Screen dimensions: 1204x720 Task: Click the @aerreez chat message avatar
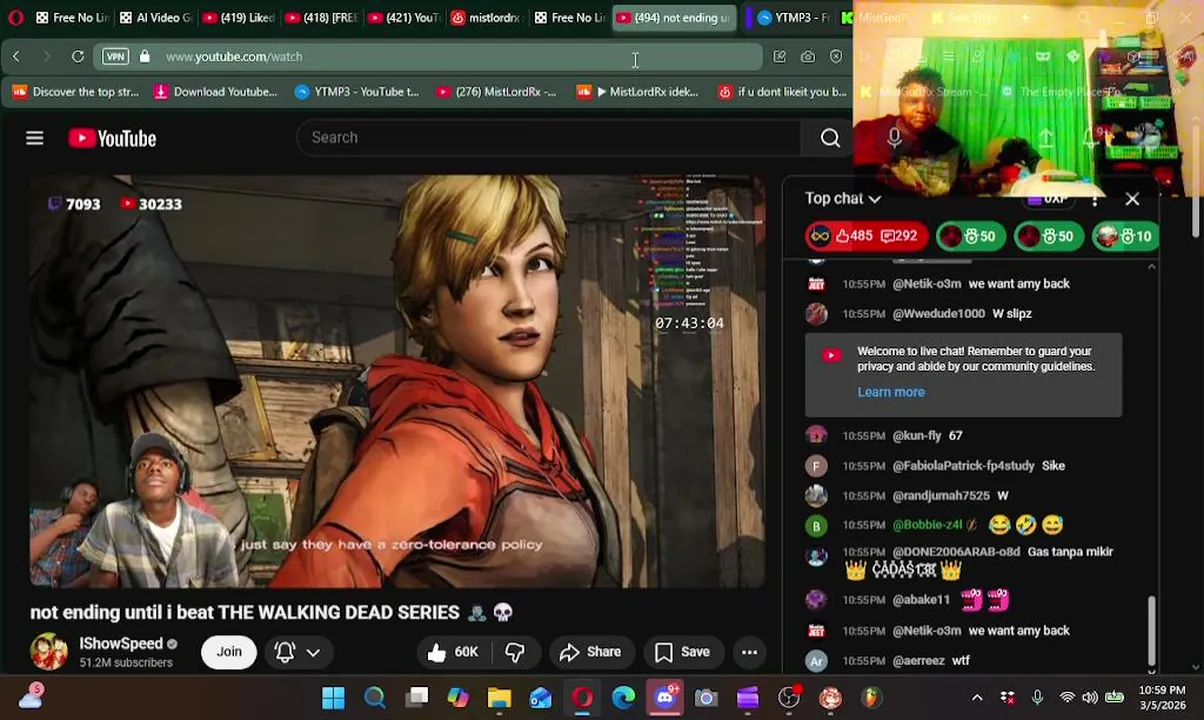(x=817, y=660)
